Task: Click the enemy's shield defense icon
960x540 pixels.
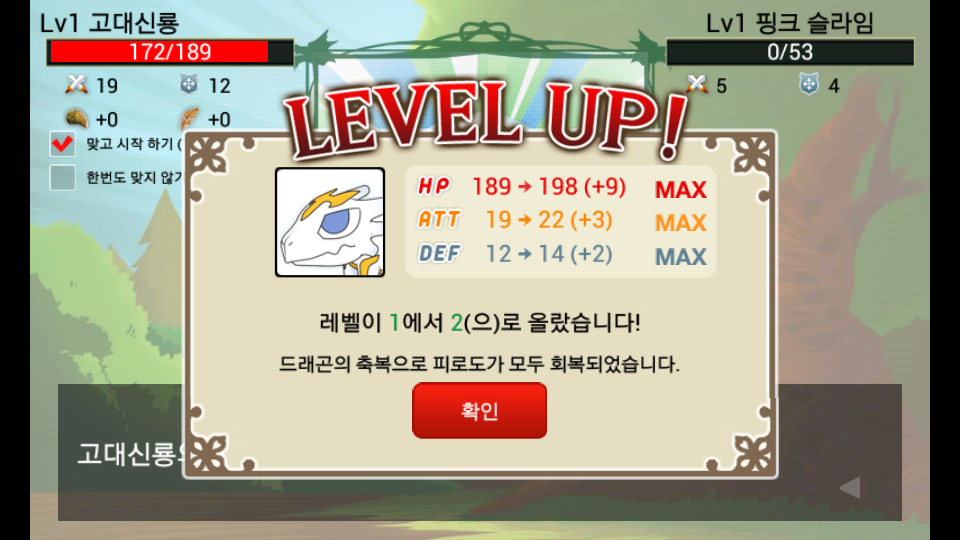Action: coord(809,84)
